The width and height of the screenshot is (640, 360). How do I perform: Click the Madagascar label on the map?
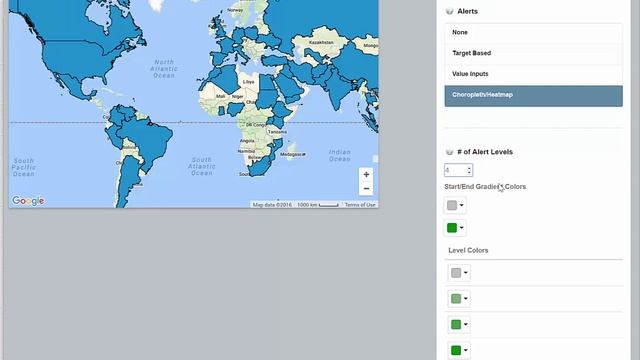click(x=292, y=154)
